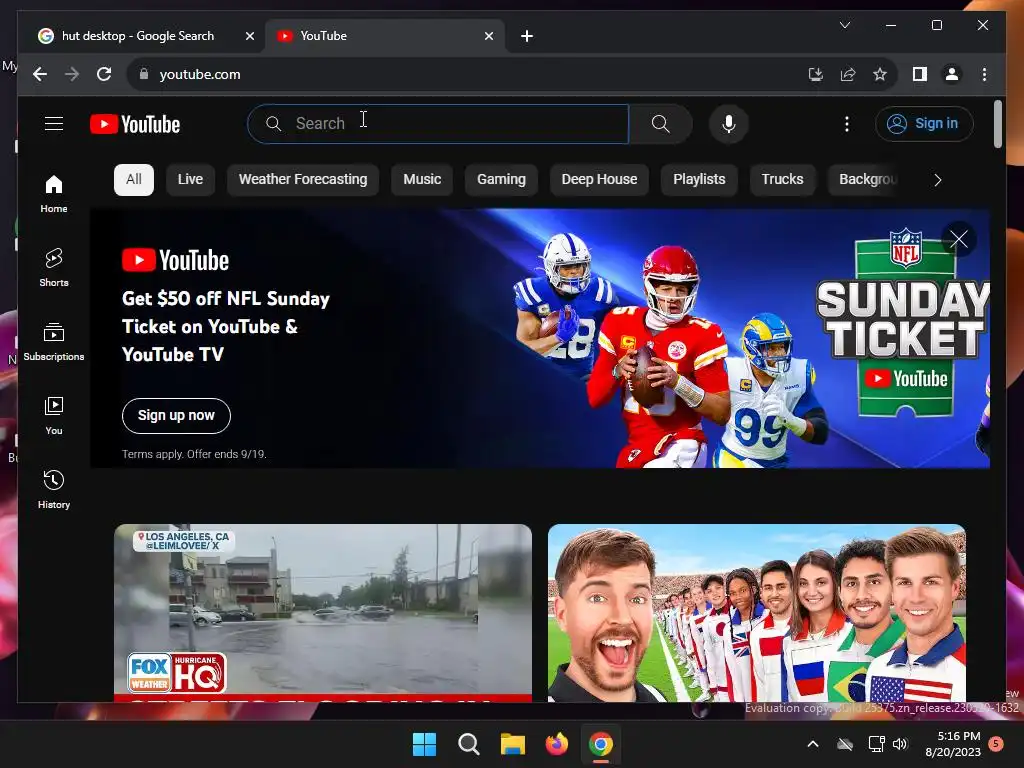
Task: Select the All filter chip
Action: pos(134,180)
